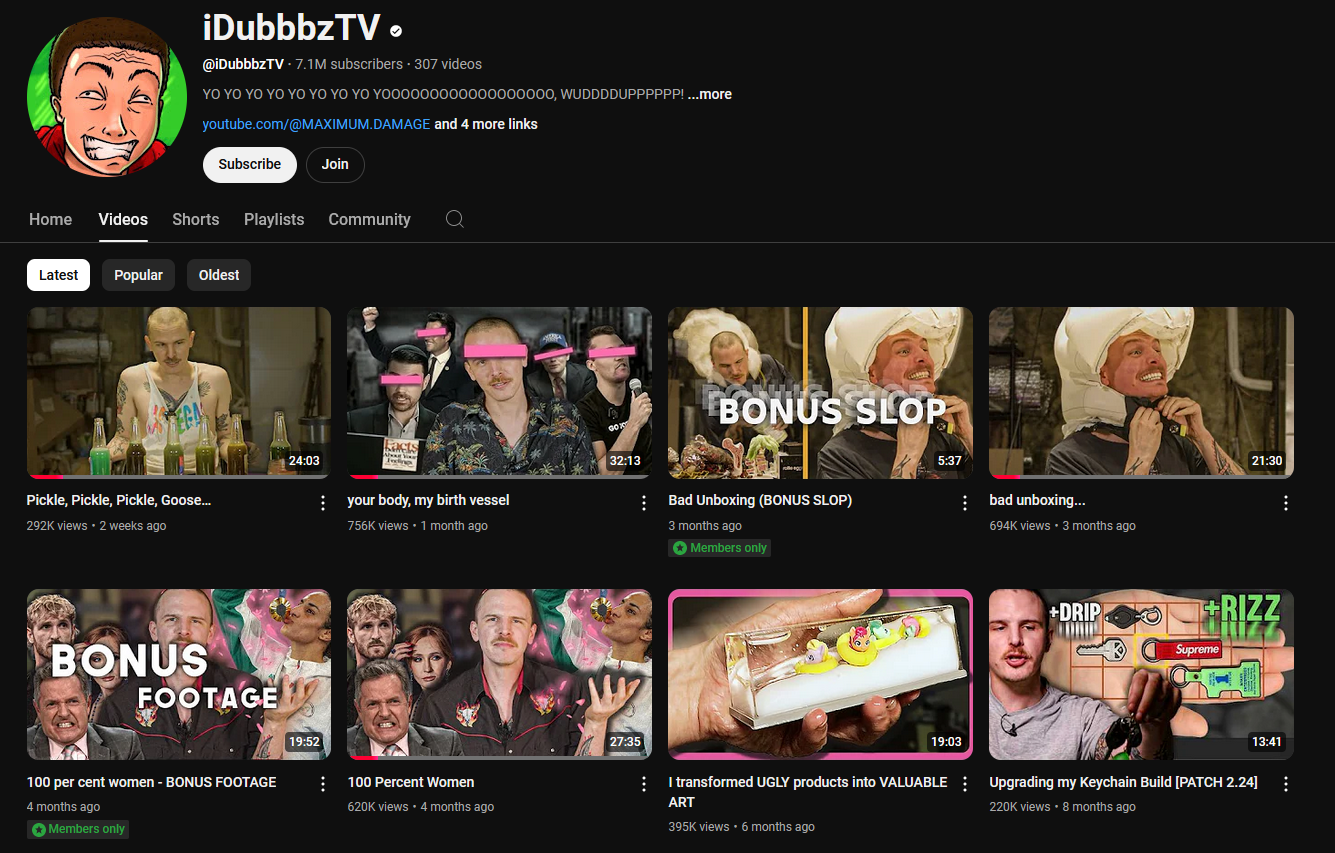Open options menu for your body, my birth vessel

pos(644,503)
